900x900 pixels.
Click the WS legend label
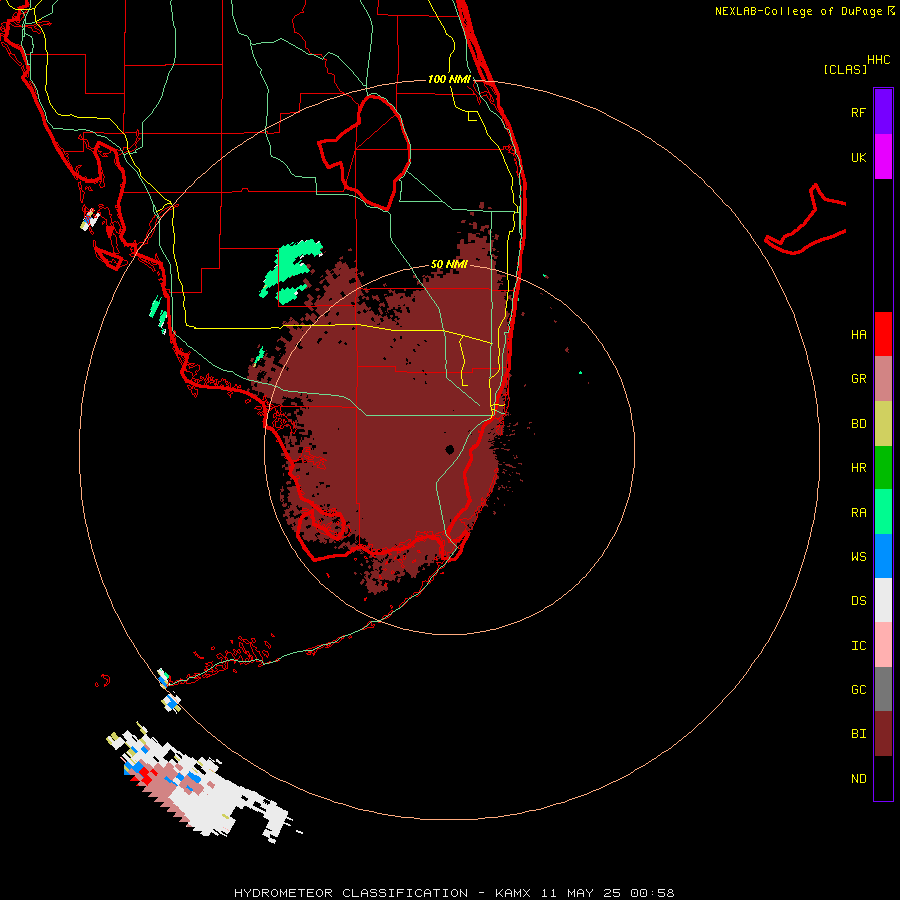click(x=858, y=556)
